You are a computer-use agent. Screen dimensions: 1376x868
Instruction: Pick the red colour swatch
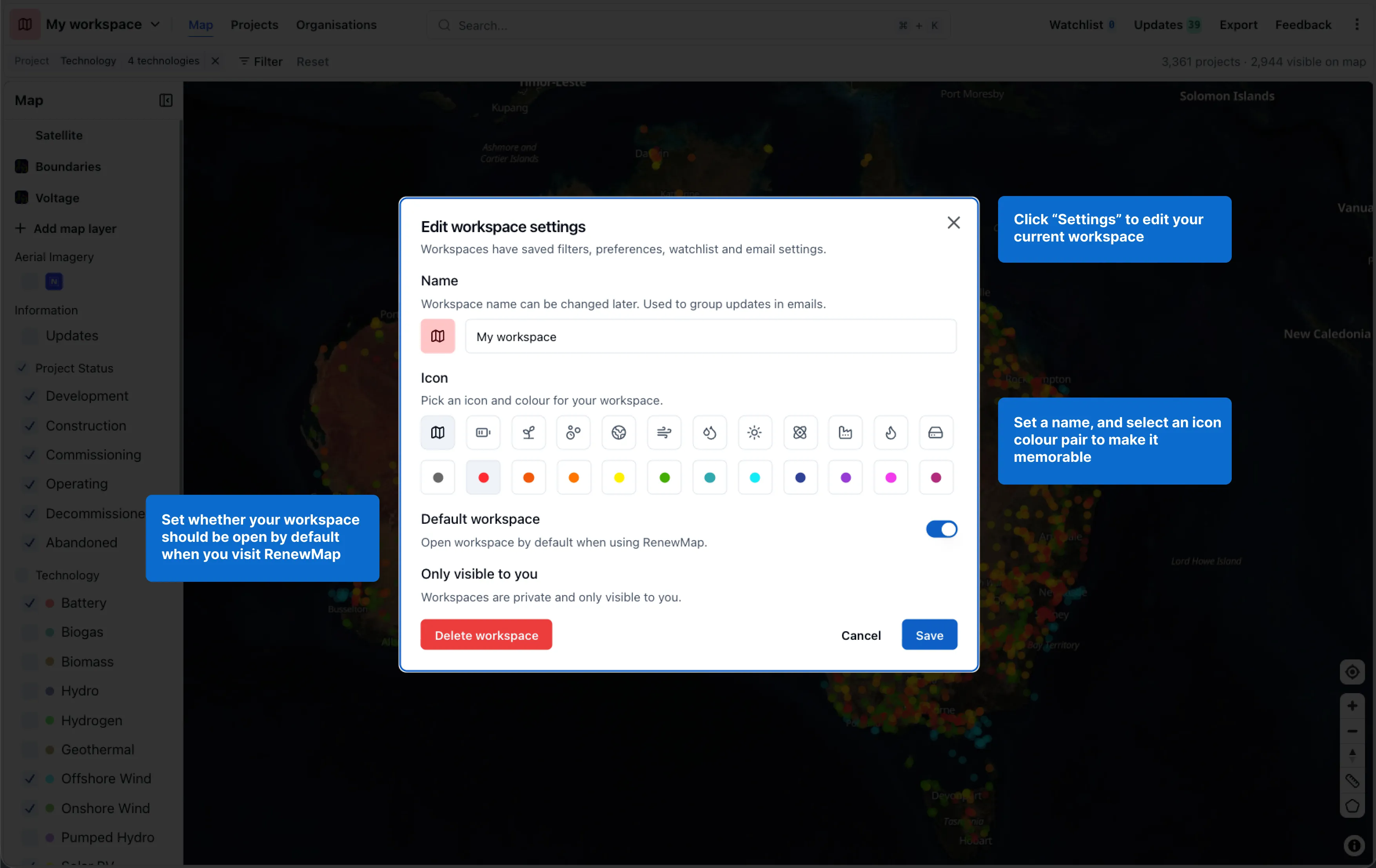(x=483, y=478)
